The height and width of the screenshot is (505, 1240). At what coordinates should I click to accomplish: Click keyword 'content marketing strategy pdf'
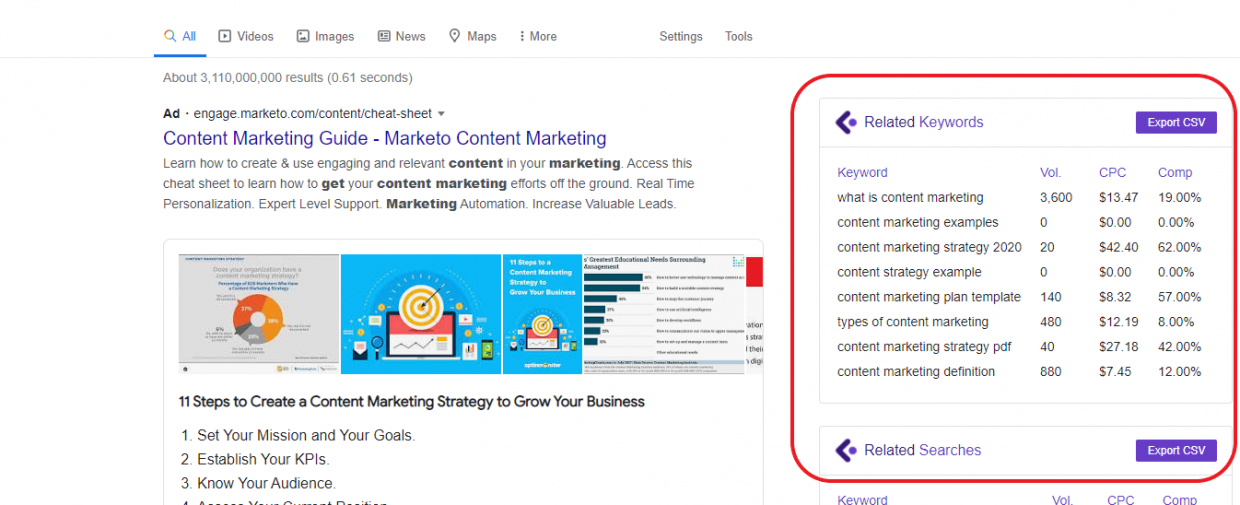[x=924, y=347]
